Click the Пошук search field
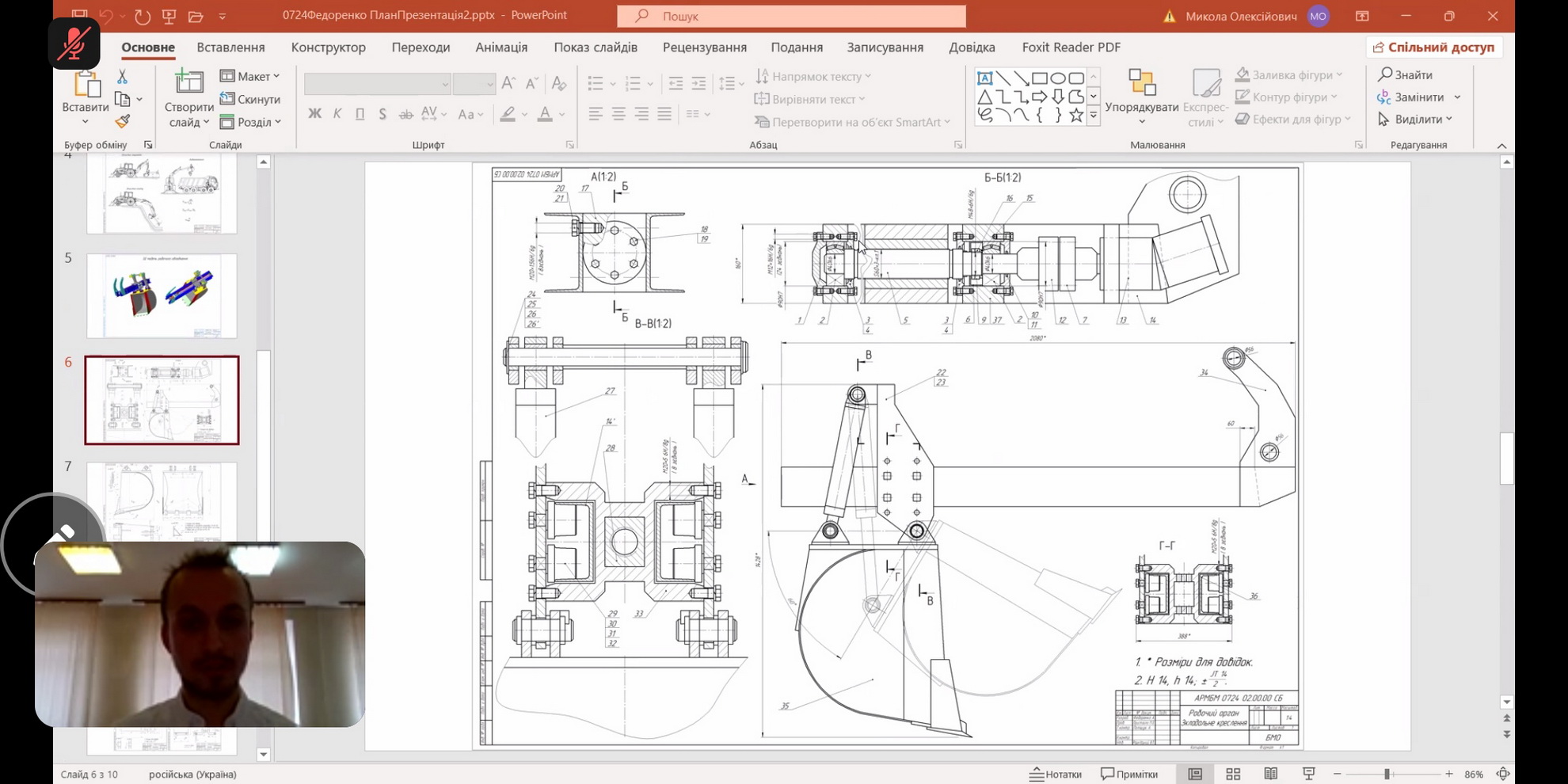This screenshot has width=1568, height=784. click(791, 16)
